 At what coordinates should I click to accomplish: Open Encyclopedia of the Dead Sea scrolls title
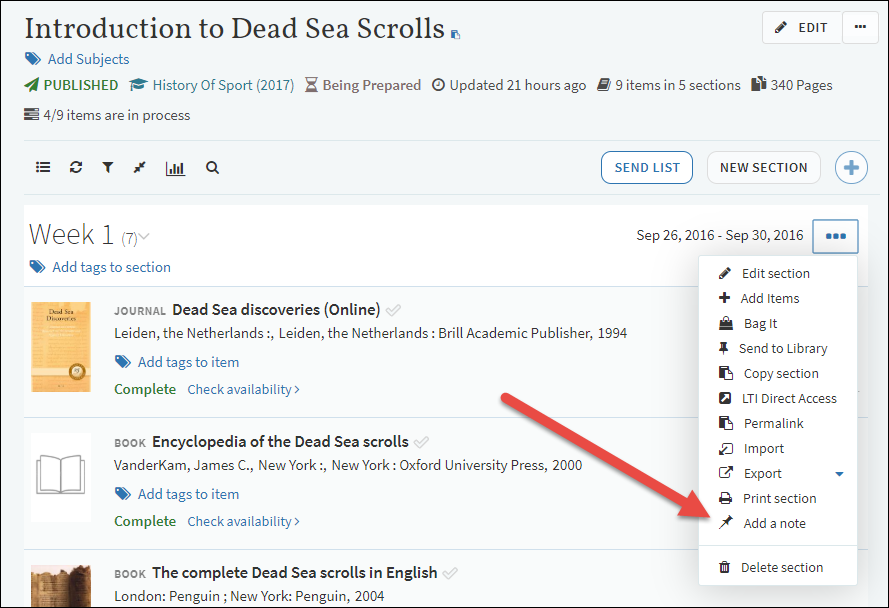[280, 441]
